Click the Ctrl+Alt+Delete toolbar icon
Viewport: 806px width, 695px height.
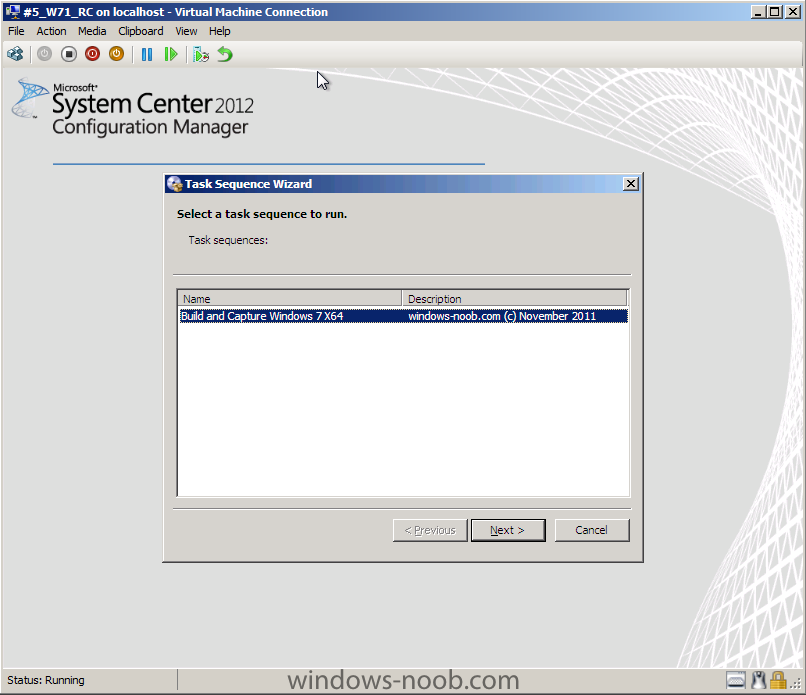pyautogui.click(x=15, y=54)
